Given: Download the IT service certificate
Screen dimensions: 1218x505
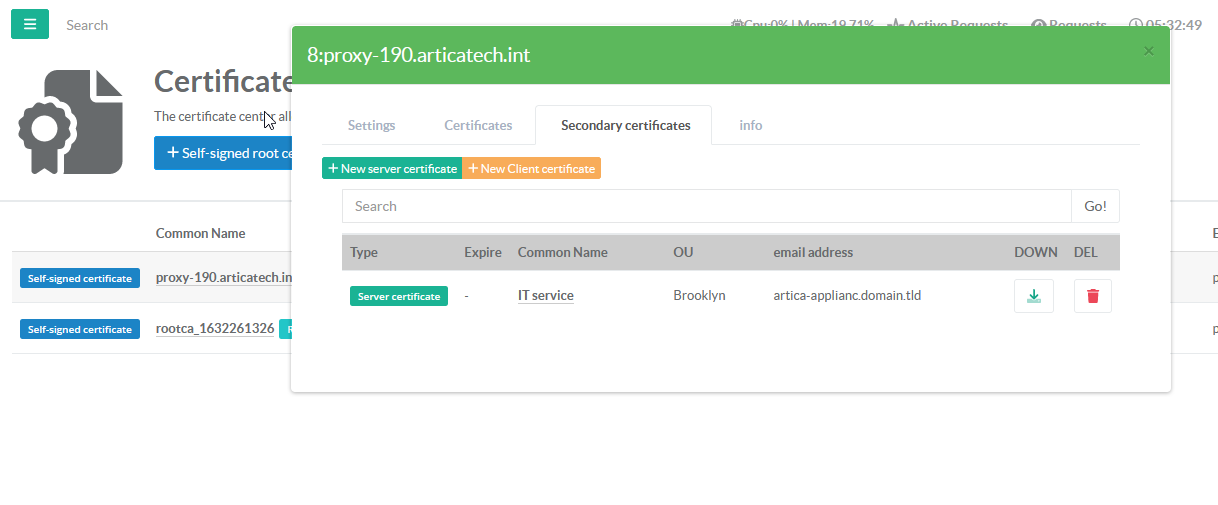Looking at the screenshot, I should tap(1033, 296).
